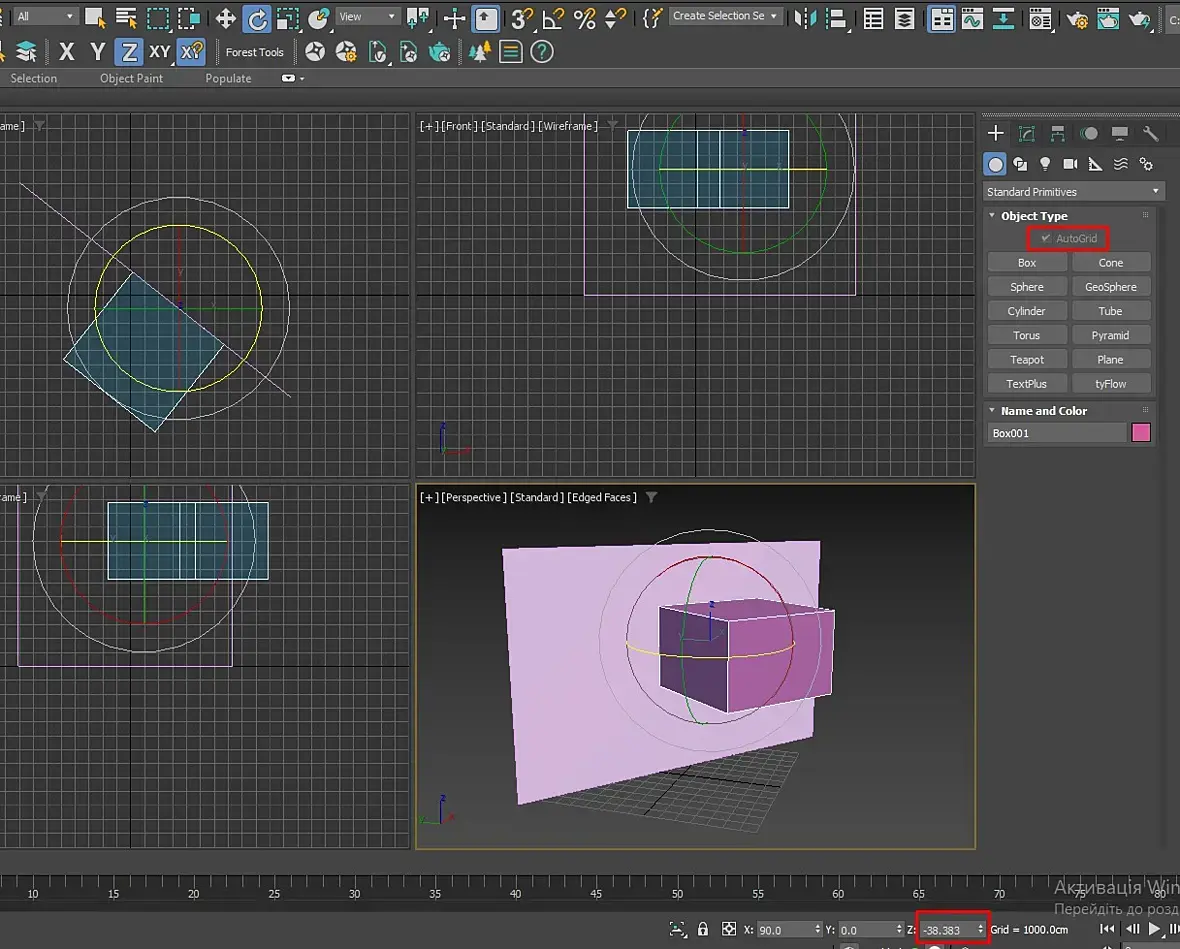Activate the Select and Rotate tool
1180x949 pixels.
tap(257, 18)
